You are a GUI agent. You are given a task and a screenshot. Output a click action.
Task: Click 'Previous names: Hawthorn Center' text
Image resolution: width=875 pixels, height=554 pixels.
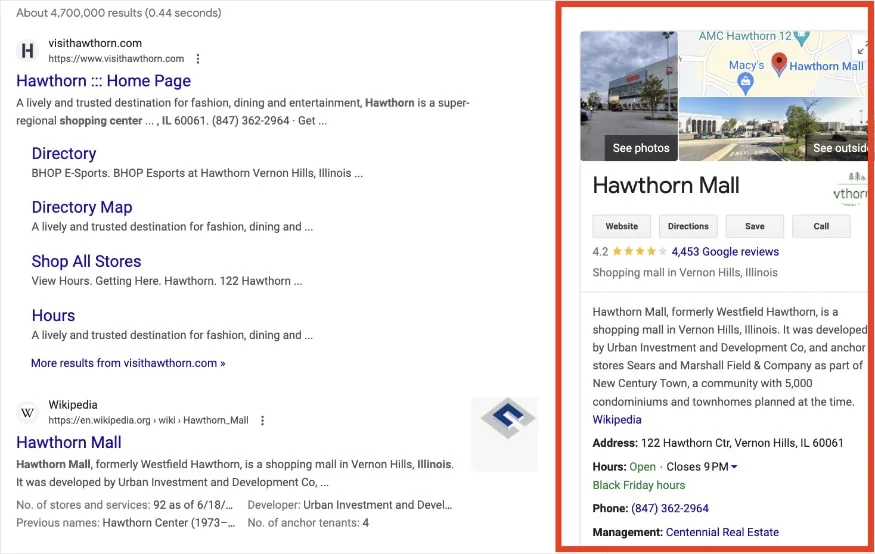coord(126,523)
